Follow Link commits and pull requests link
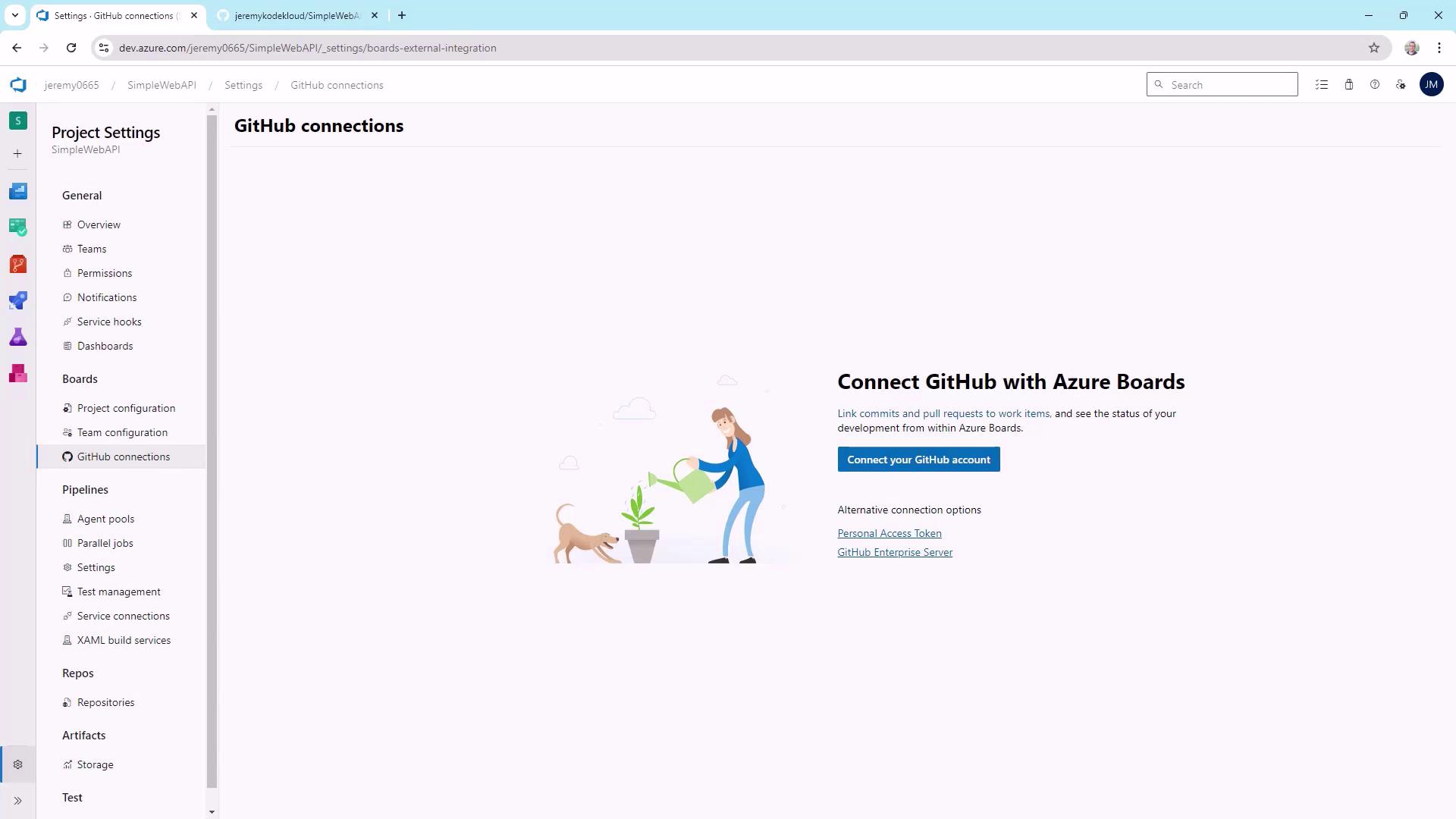Screen dimensions: 1456x819 (943, 413)
